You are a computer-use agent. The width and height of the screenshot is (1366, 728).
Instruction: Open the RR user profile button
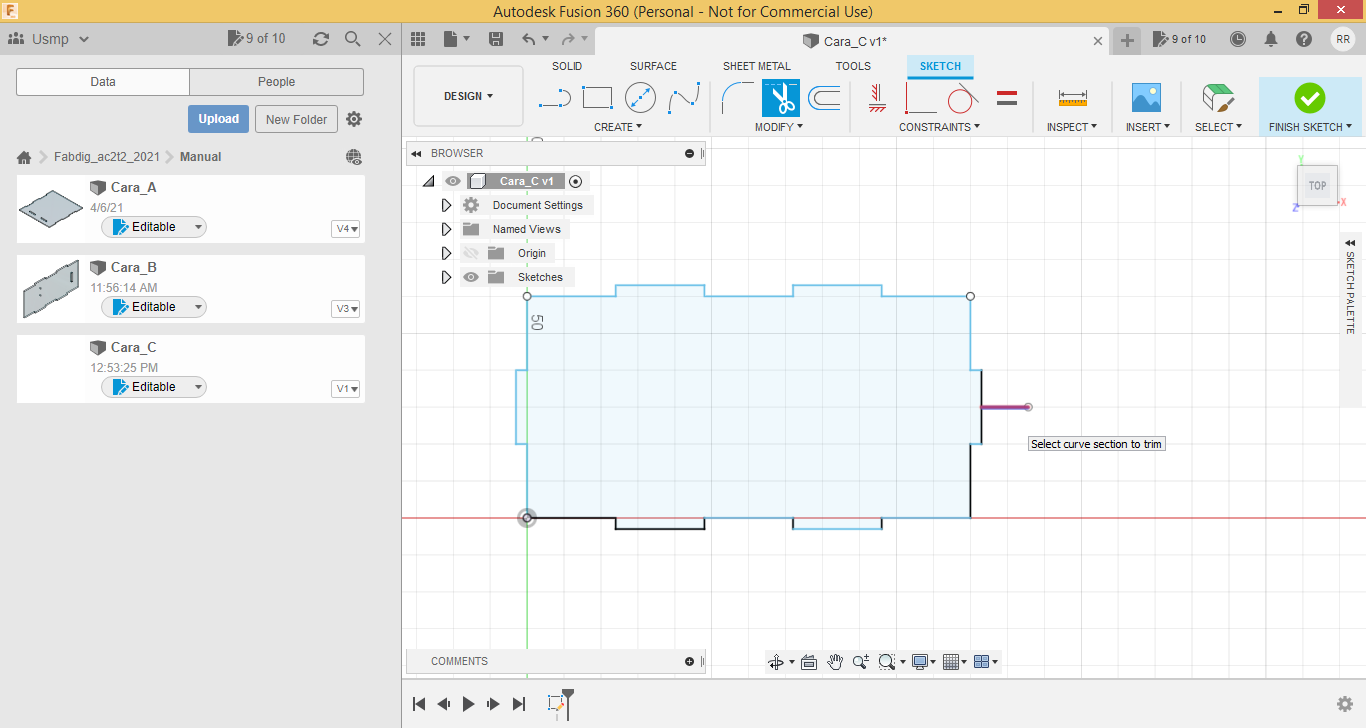(1342, 39)
